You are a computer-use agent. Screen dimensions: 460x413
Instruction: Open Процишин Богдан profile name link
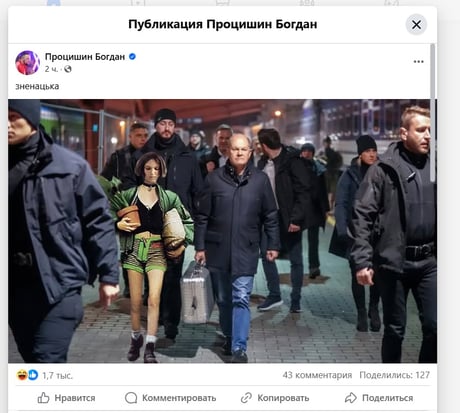click(85, 57)
